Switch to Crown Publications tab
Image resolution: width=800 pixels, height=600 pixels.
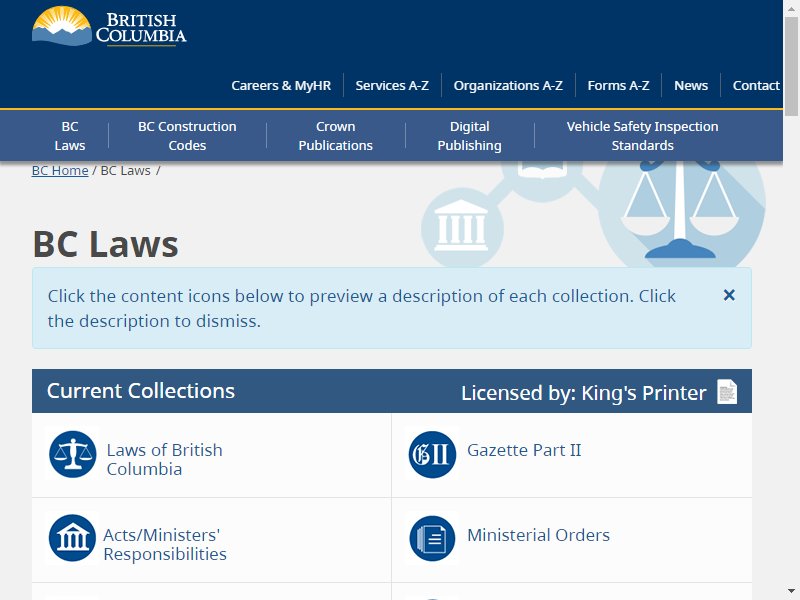[x=336, y=136]
